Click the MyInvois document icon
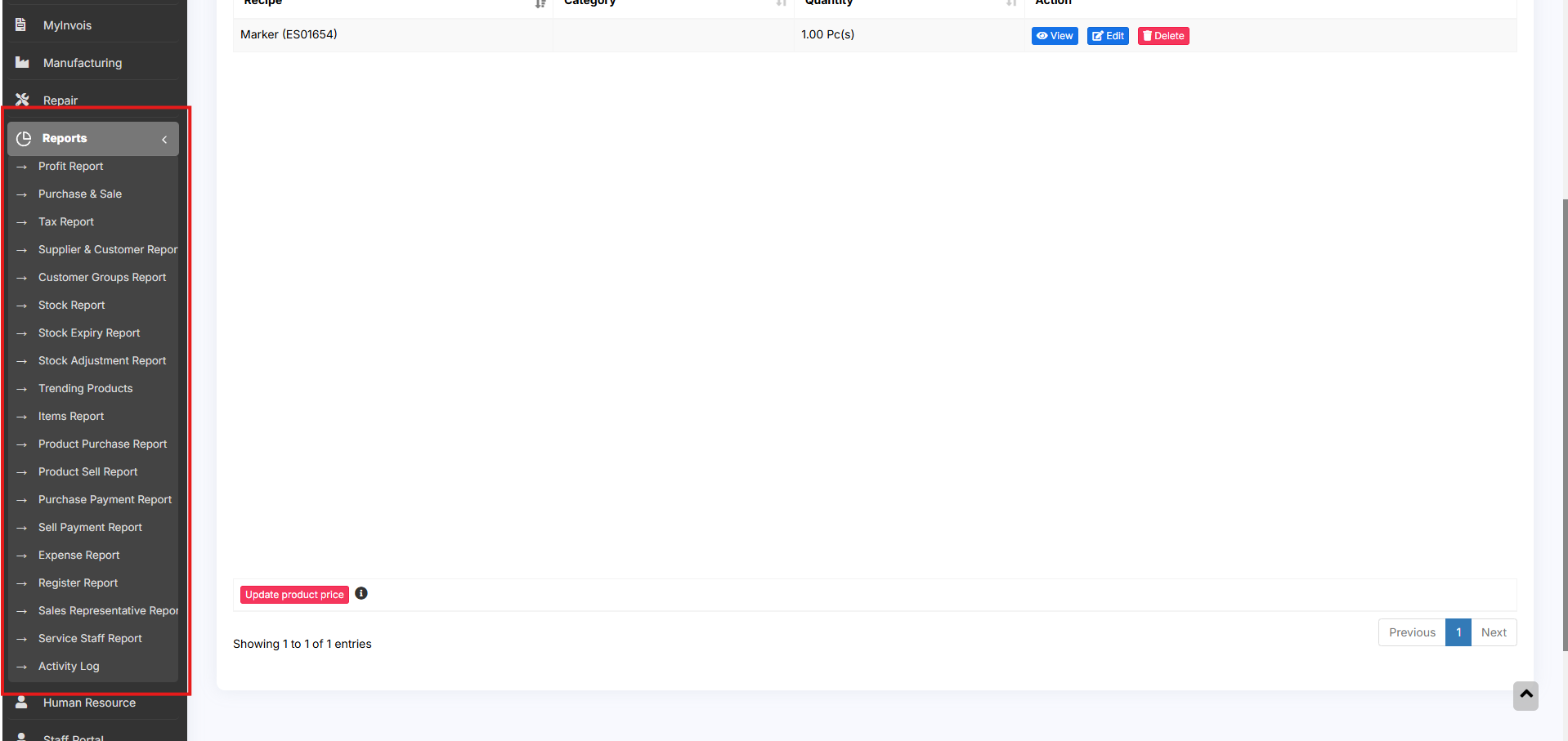Viewport: 1568px width, 741px height. 21,25
